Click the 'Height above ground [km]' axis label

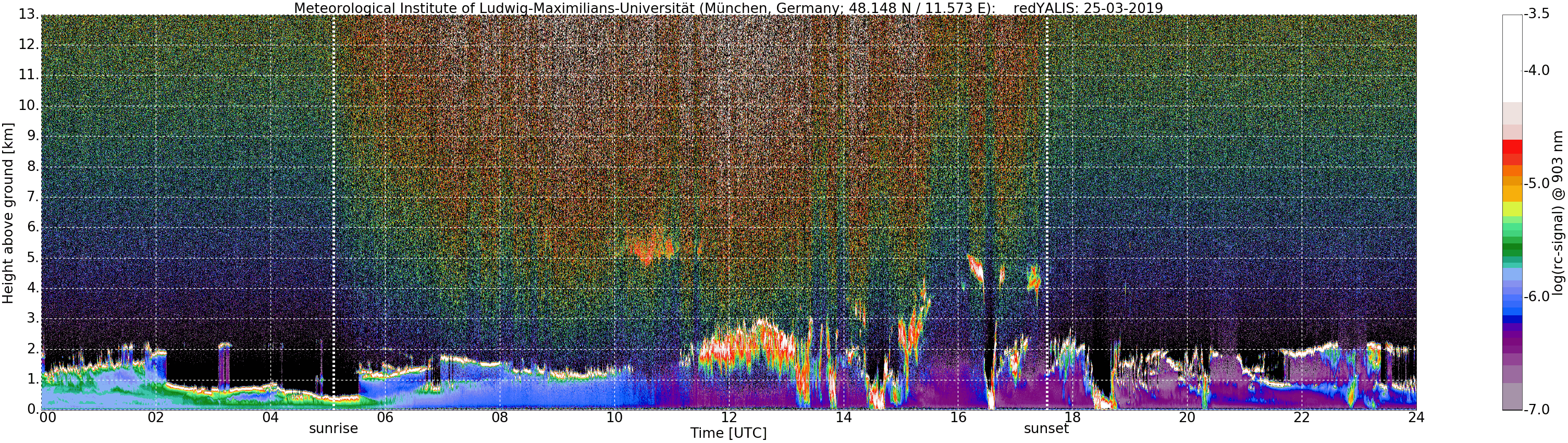coord(8,212)
